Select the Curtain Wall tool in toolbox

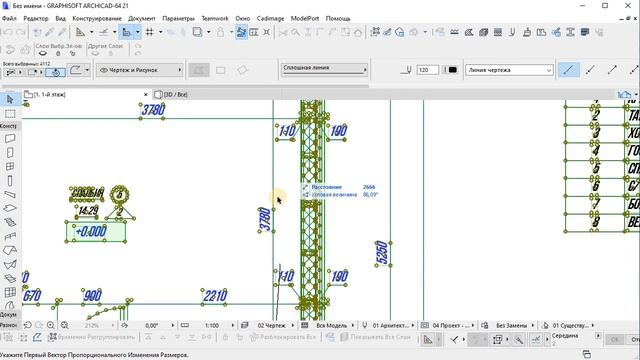[x=10, y=292]
